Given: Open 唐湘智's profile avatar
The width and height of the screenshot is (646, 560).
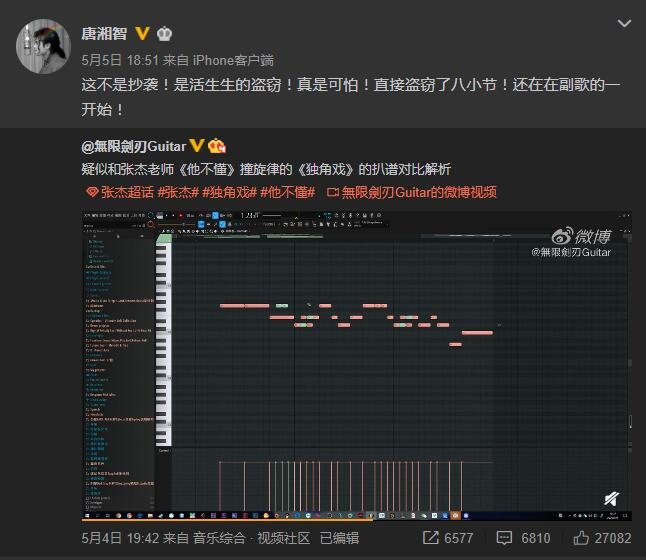Looking at the screenshot, I should point(43,46).
